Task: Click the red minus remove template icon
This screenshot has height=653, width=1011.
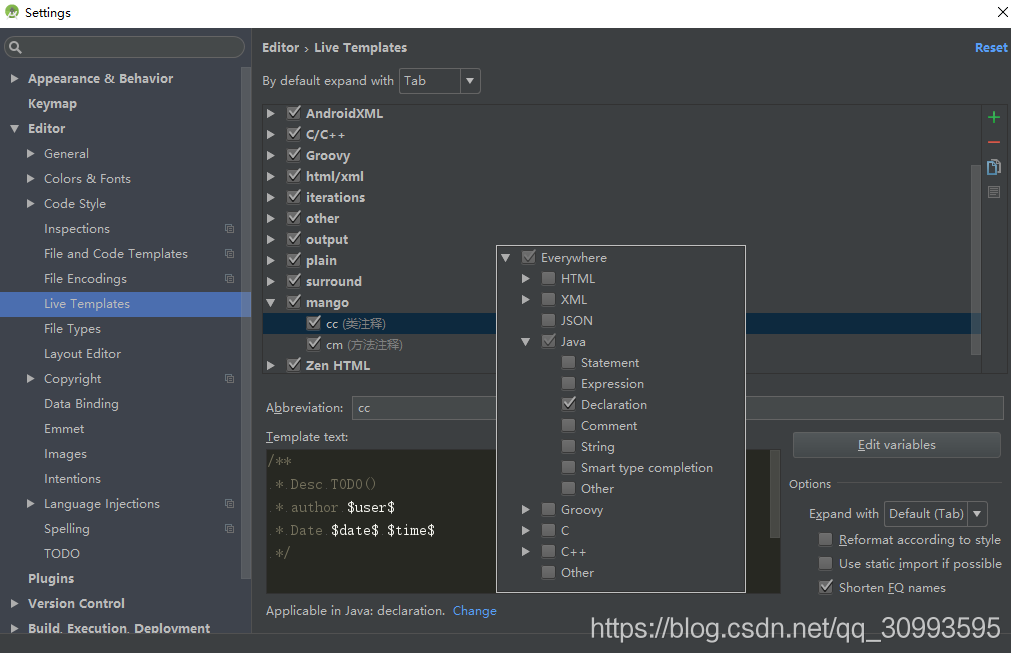Action: pos(994,142)
